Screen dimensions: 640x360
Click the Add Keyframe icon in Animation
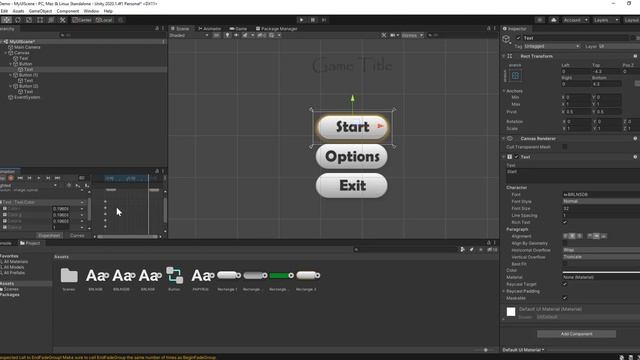[x=78, y=185]
